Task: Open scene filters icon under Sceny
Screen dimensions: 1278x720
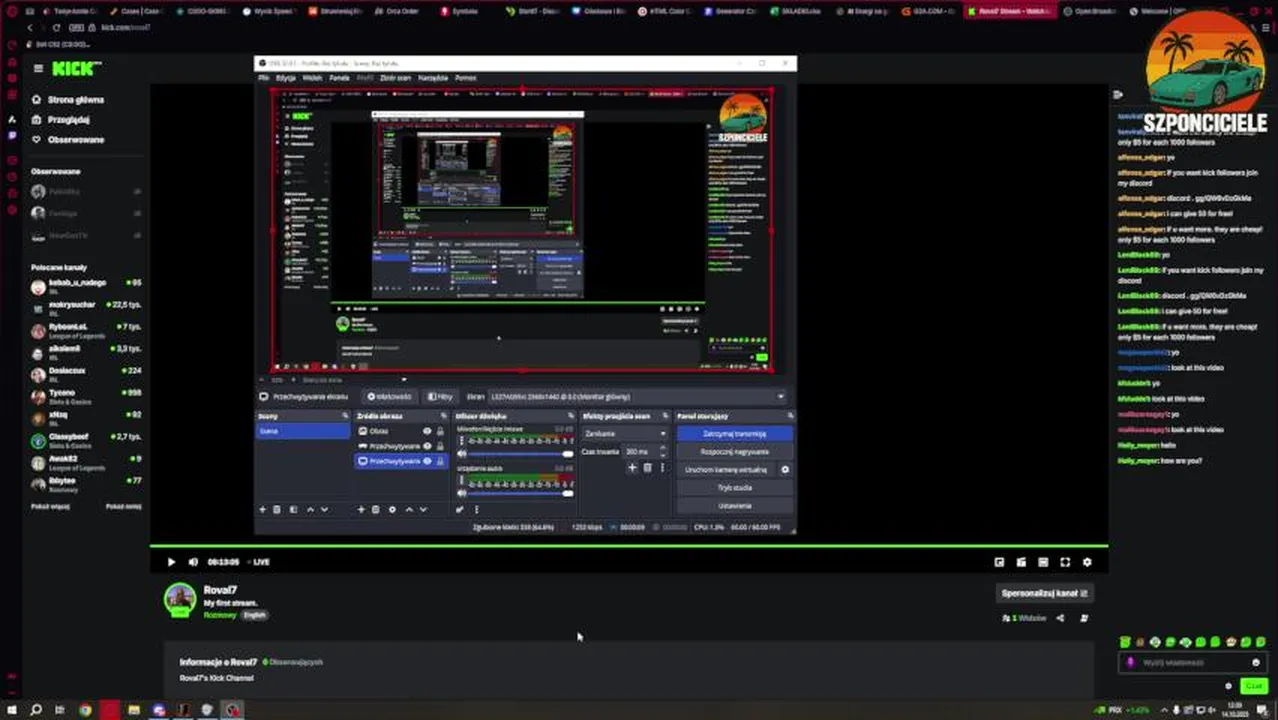Action: (x=292, y=510)
